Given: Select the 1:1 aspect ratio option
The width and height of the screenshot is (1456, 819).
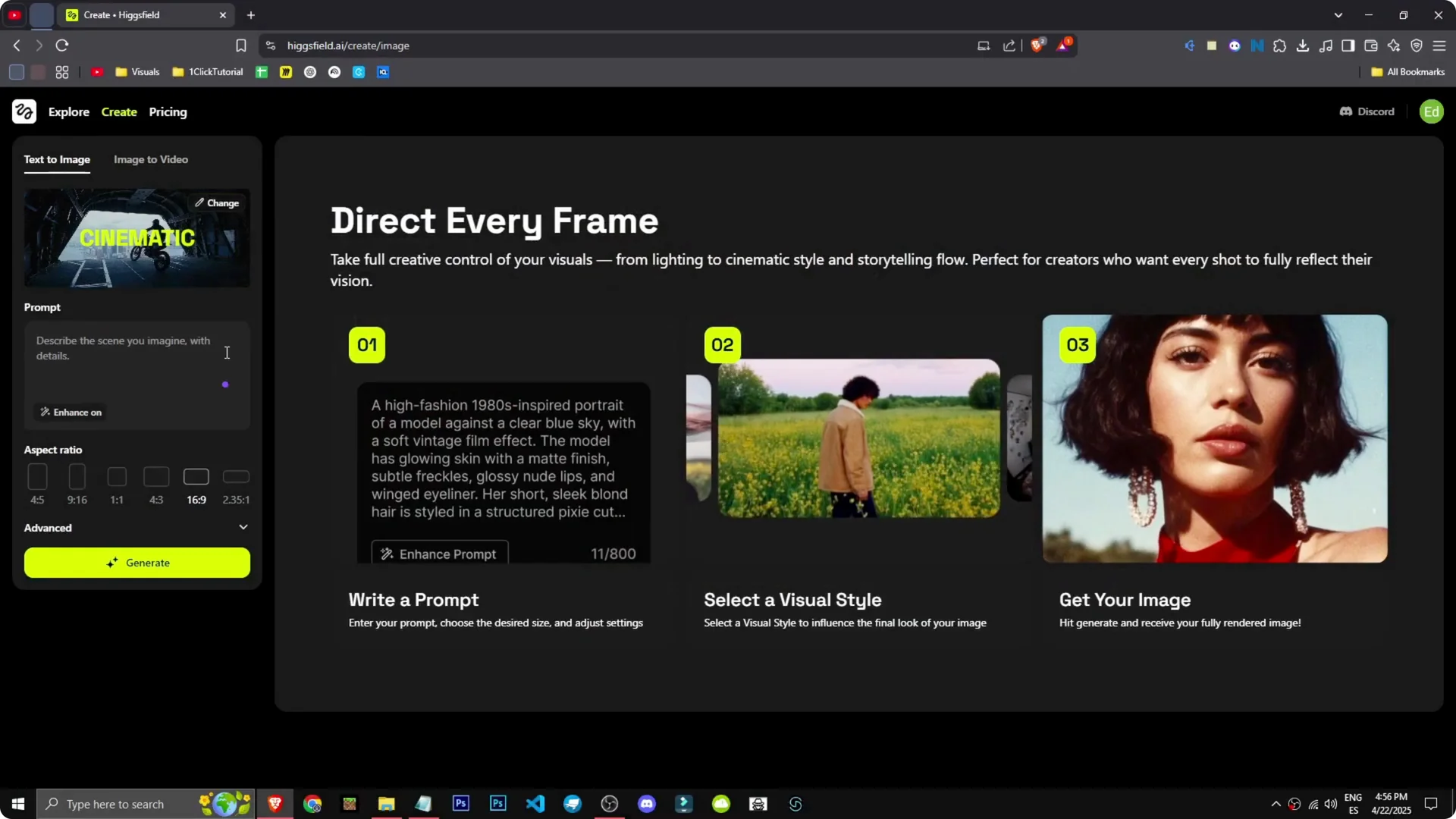Looking at the screenshot, I should 116,477.
